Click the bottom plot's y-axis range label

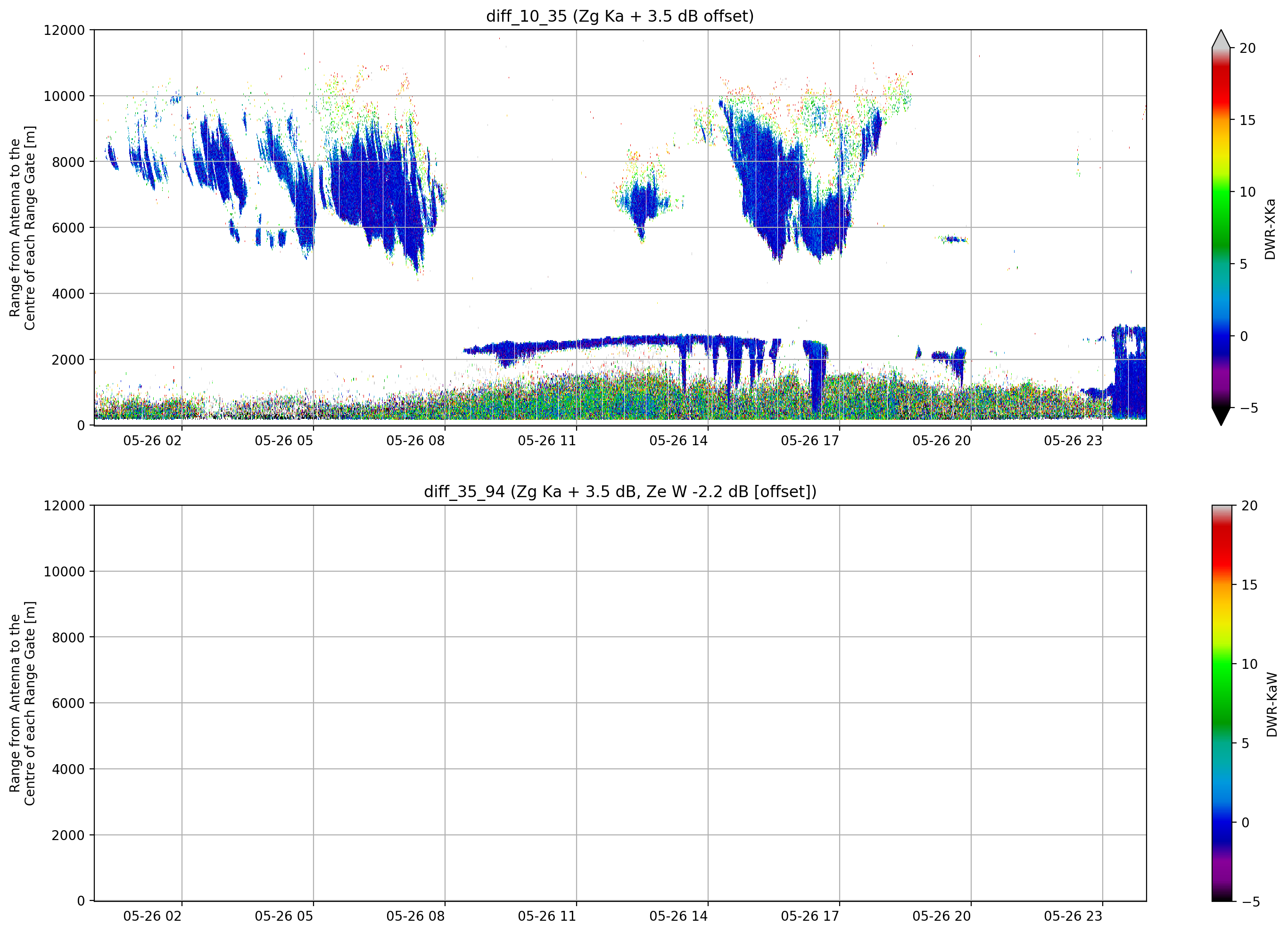(22, 703)
